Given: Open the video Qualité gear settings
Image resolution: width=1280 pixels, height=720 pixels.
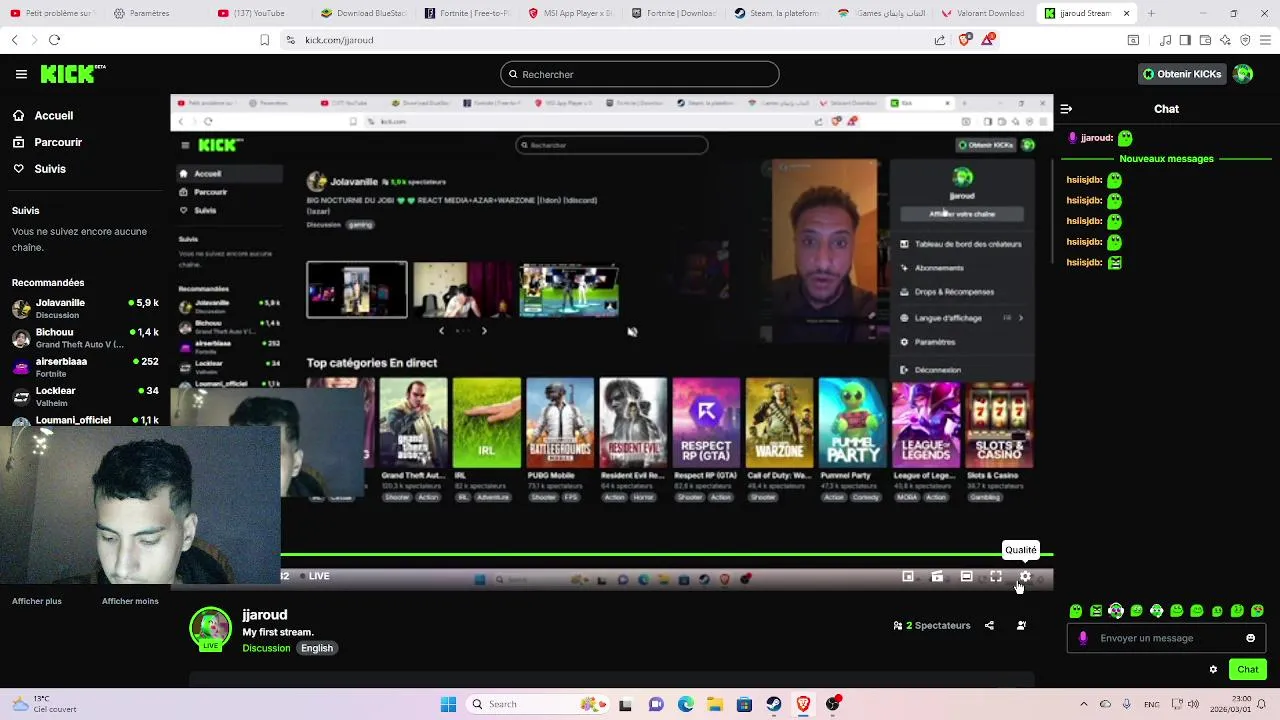Looking at the screenshot, I should (x=1025, y=577).
